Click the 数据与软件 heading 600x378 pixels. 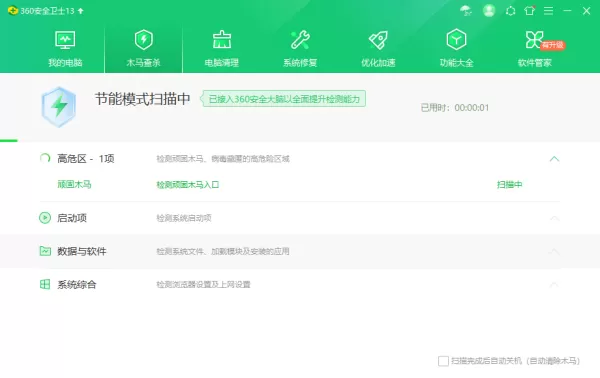coord(82,251)
